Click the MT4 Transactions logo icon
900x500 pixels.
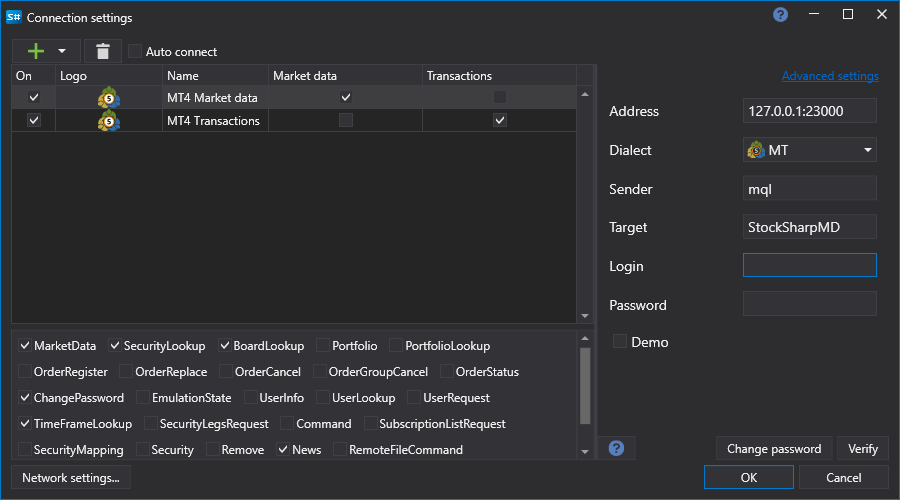(x=108, y=121)
